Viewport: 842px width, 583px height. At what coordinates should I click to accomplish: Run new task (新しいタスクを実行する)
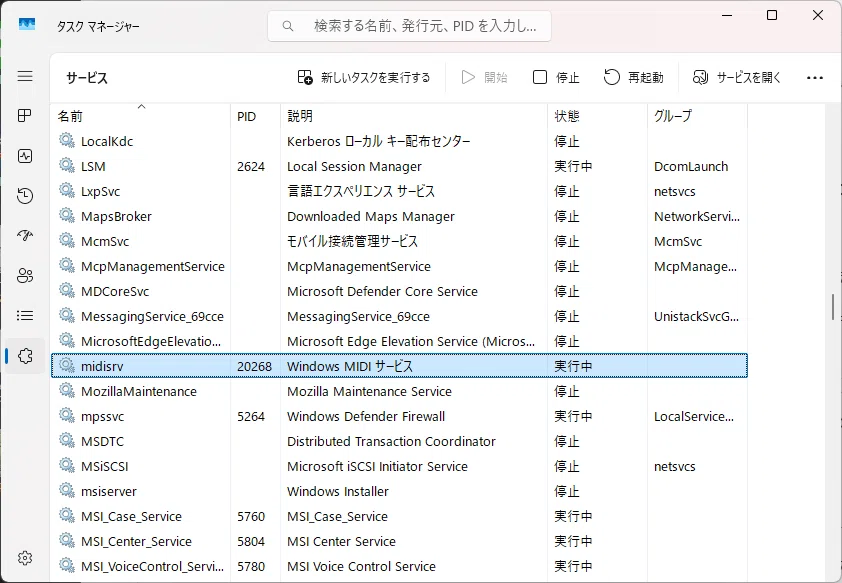pos(364,77)
